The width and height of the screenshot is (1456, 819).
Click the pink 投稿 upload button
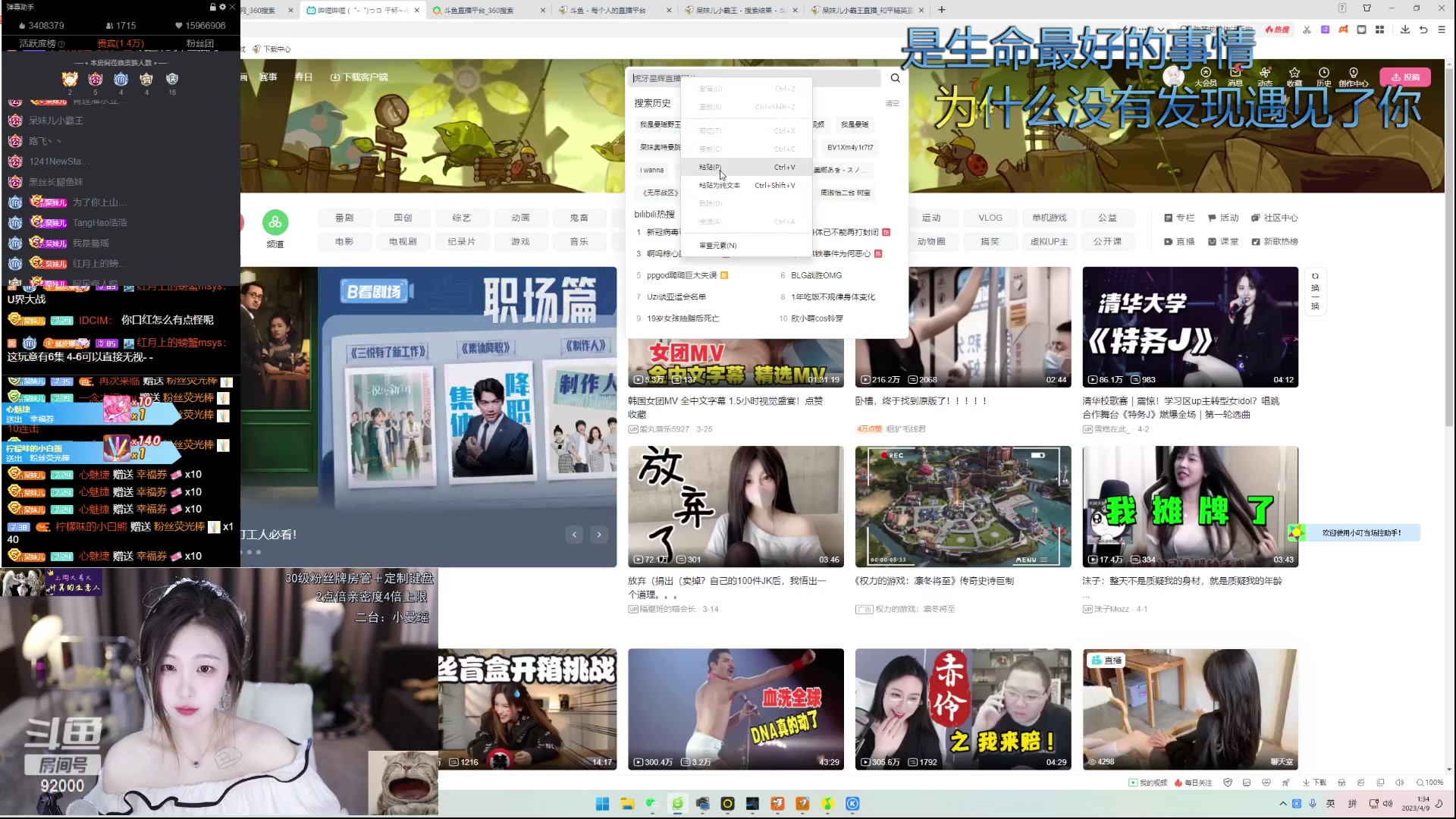(x=1405, y=77)
